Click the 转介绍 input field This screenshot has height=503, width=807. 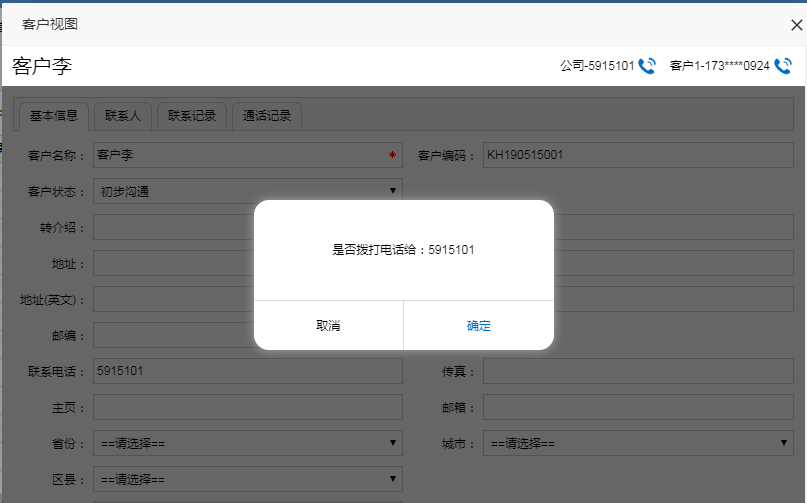pyautogui.click(x=172, y=227)
